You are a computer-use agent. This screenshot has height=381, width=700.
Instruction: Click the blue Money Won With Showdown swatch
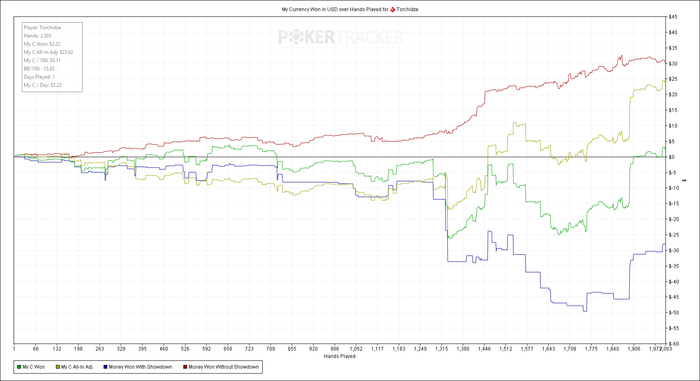coord(105,367)
